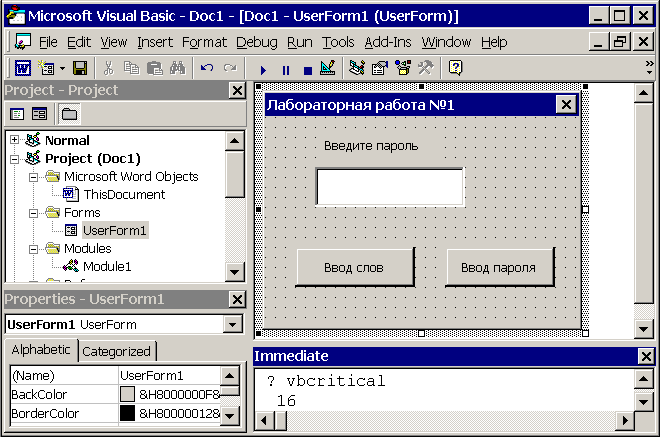
Task: Click the Ввод слов button
Action: (x=355, y=268)
